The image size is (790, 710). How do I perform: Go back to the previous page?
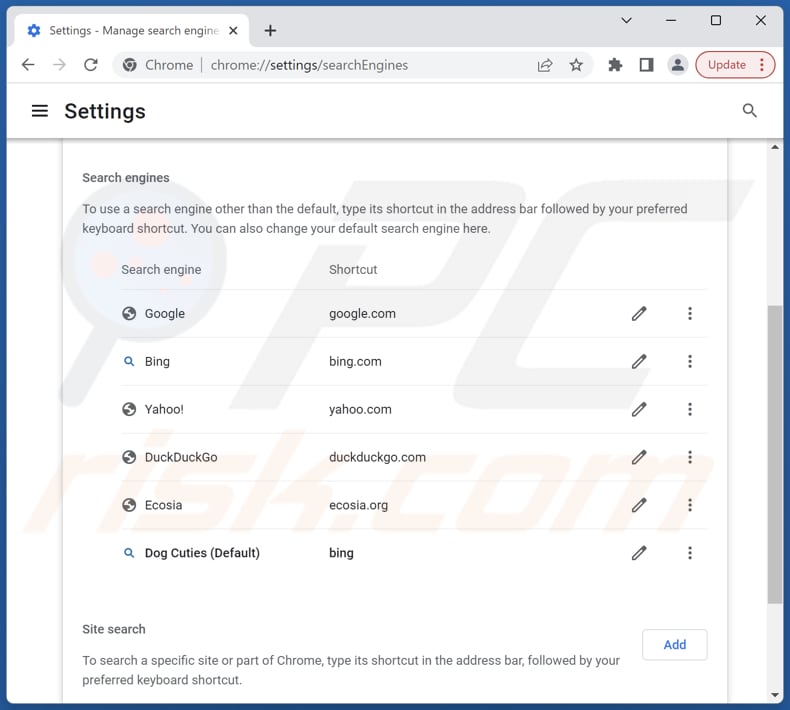(28, 64)
